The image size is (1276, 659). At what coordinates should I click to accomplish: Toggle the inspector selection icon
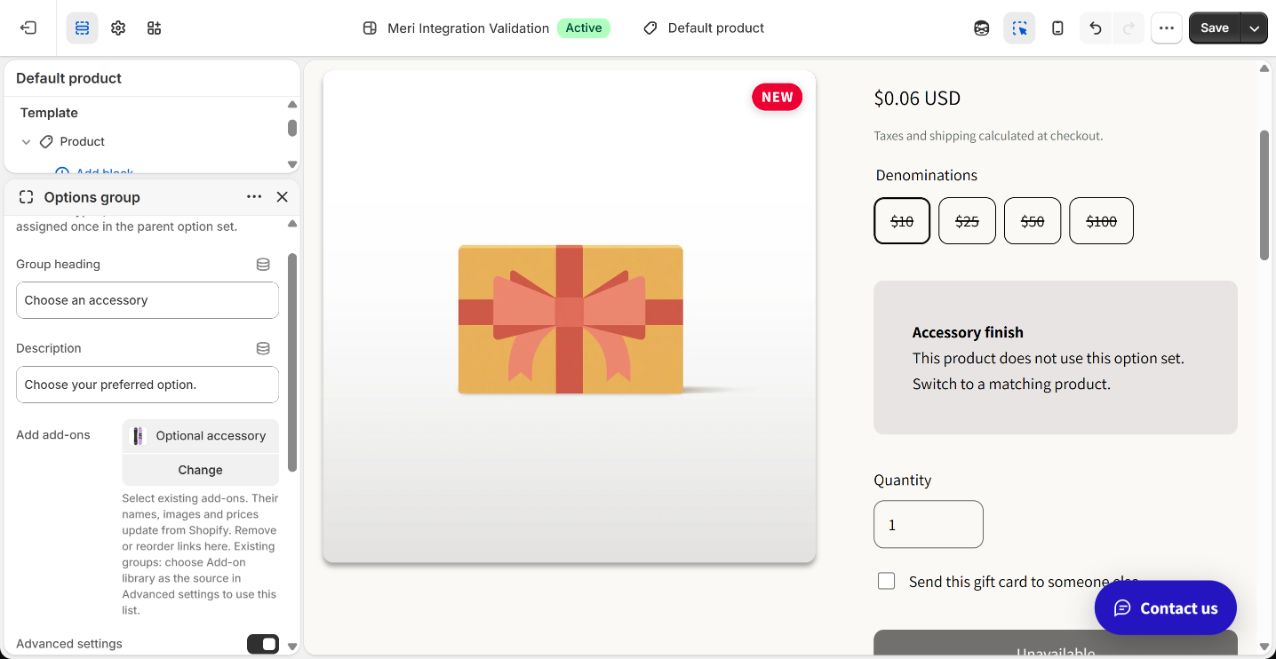coord(1019,28)
